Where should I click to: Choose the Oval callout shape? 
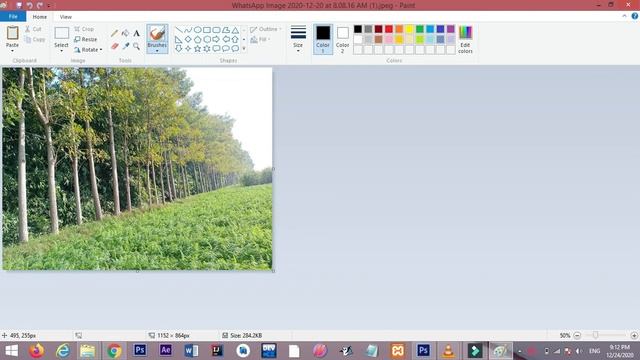coord(226,49)
